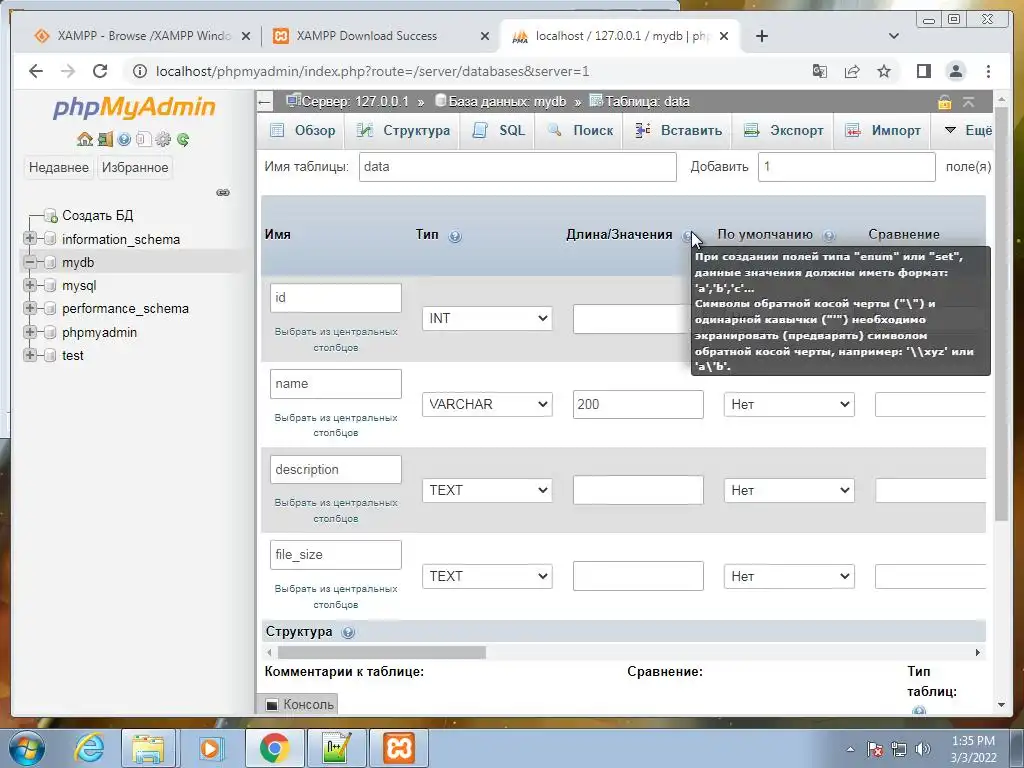Collapse page header with double-chevron icon
1024x768 pixels.
click(968, 103)
